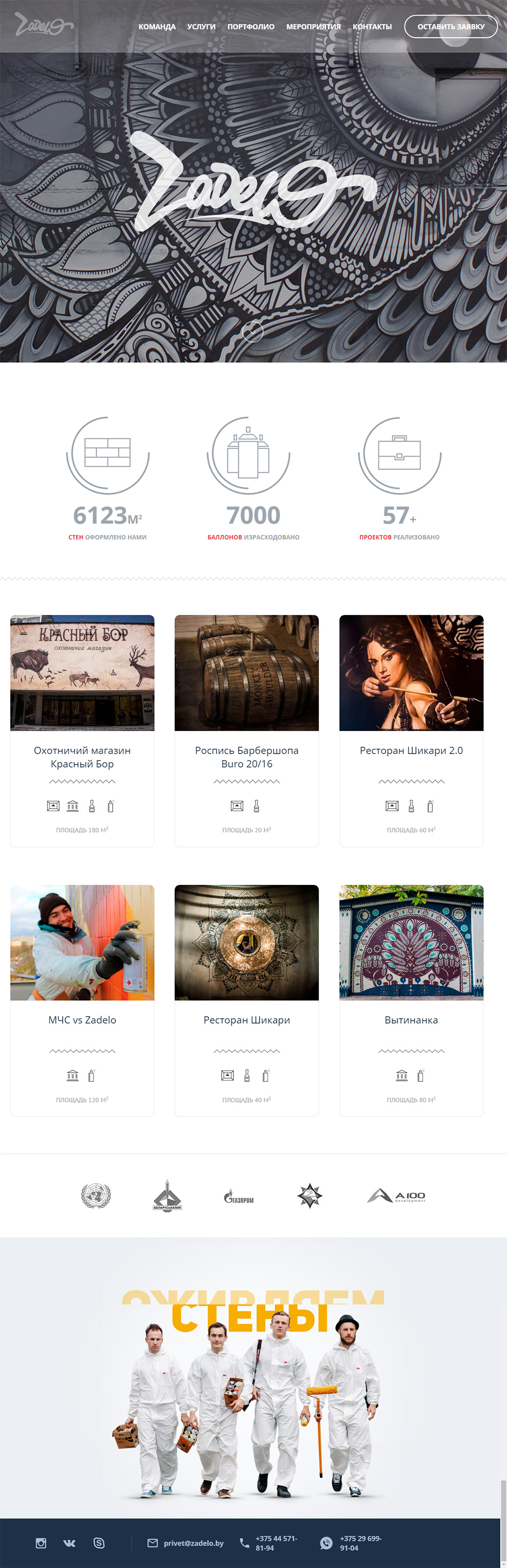
Task: Click the envelope icon beside privet@zadelo.by
Action: [152, 1543]
